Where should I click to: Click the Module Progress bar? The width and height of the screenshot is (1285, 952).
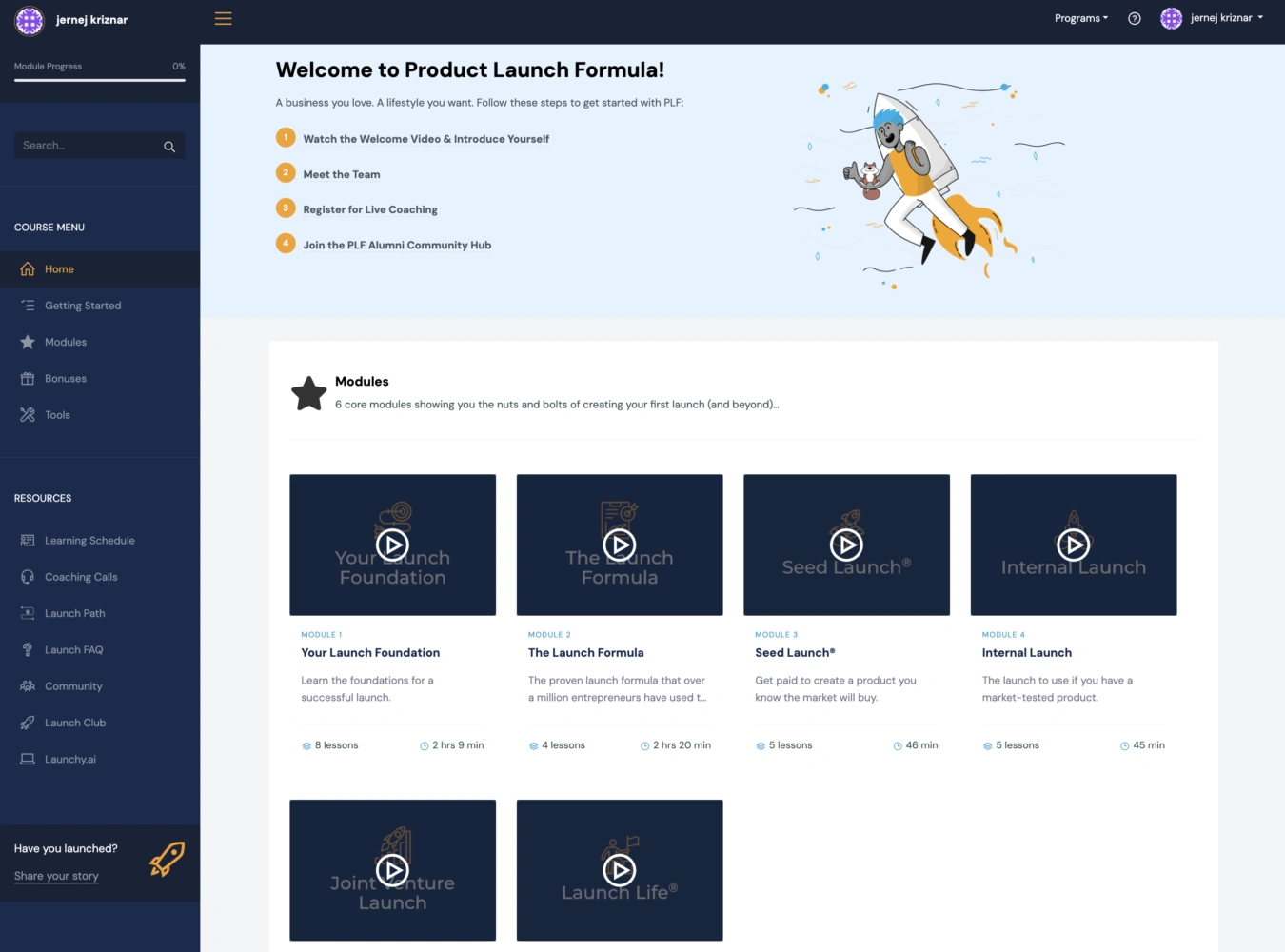(100, 80)
